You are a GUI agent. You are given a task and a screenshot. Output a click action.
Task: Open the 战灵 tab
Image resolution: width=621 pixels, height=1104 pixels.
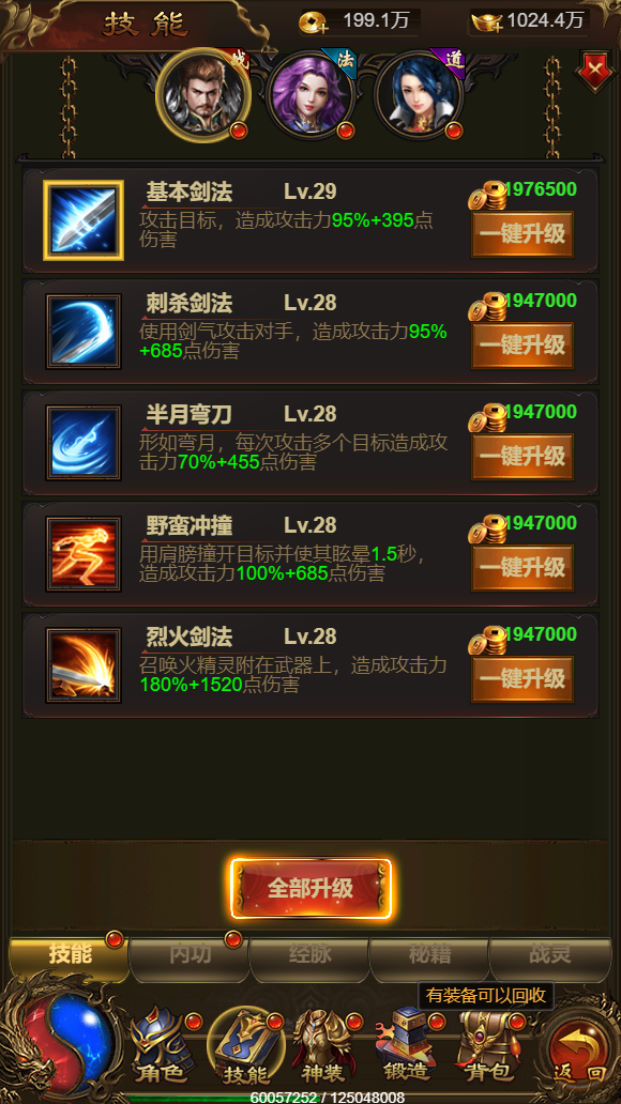coord(550,955)
